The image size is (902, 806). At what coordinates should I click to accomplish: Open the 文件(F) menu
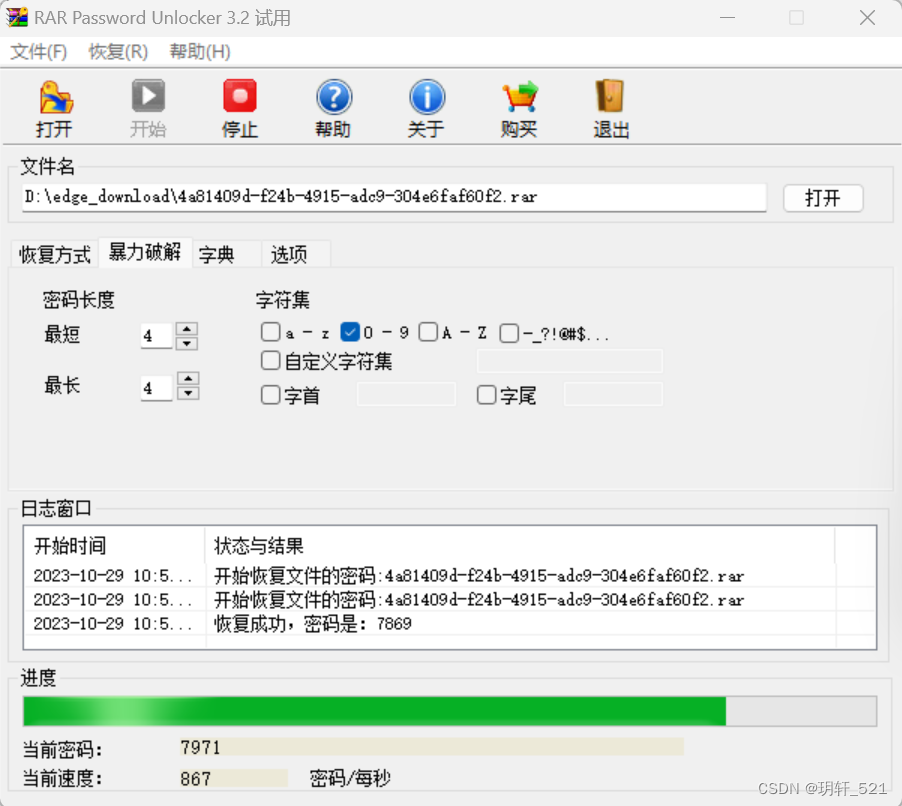(x=39, y=52)
